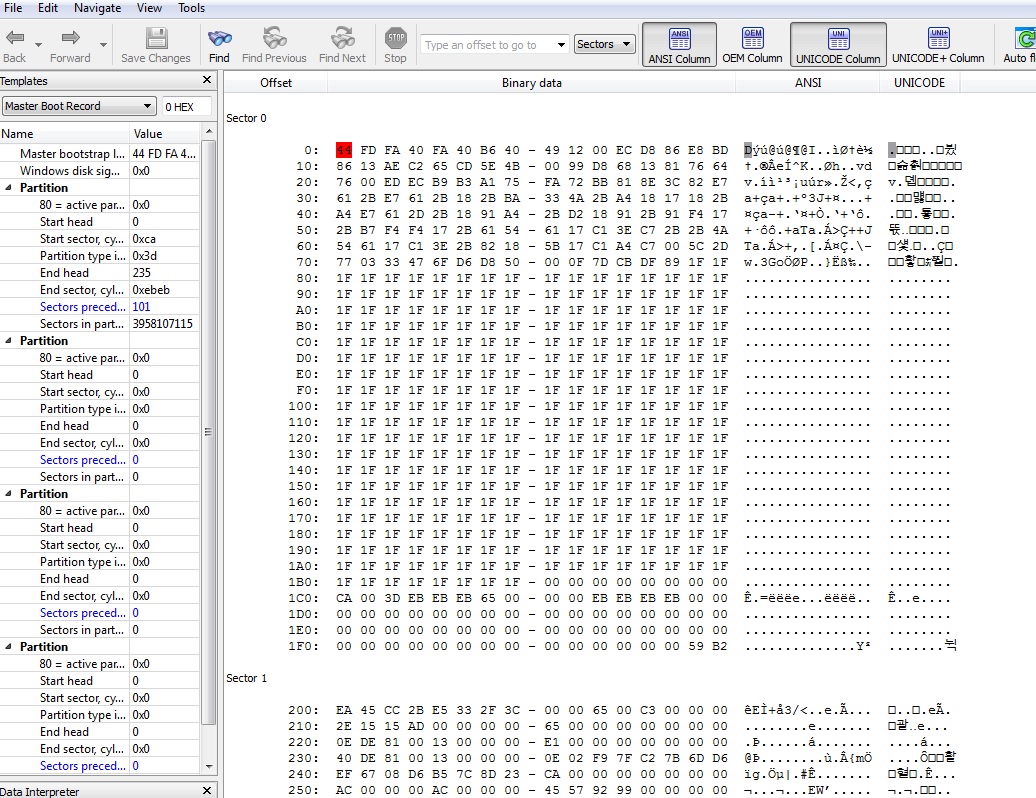Toggle the UNICODE Column view
Screen dimensions: 1036x798
[838, 44]
